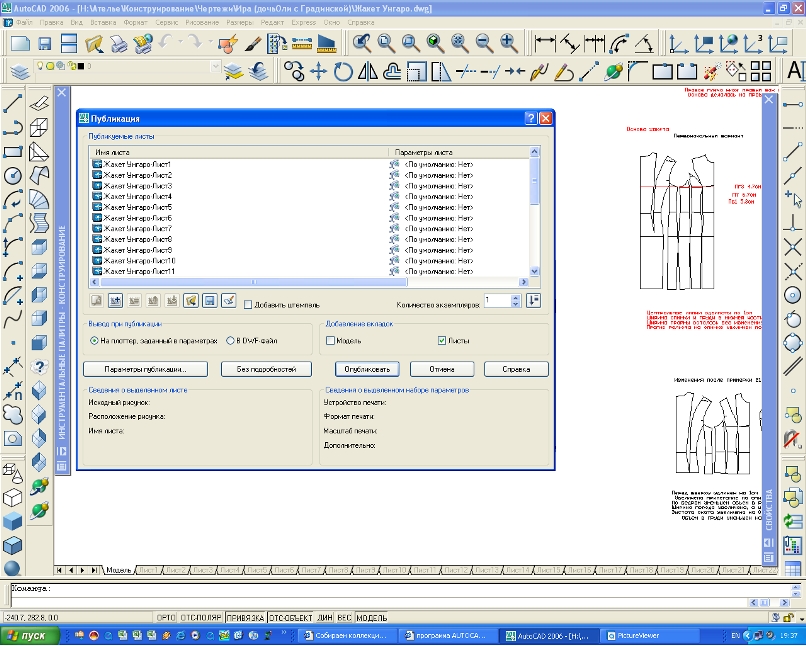Click the Add Sheets icon in dialog
The height and width of the screenshot is (646, 806).
pos(115,300)
